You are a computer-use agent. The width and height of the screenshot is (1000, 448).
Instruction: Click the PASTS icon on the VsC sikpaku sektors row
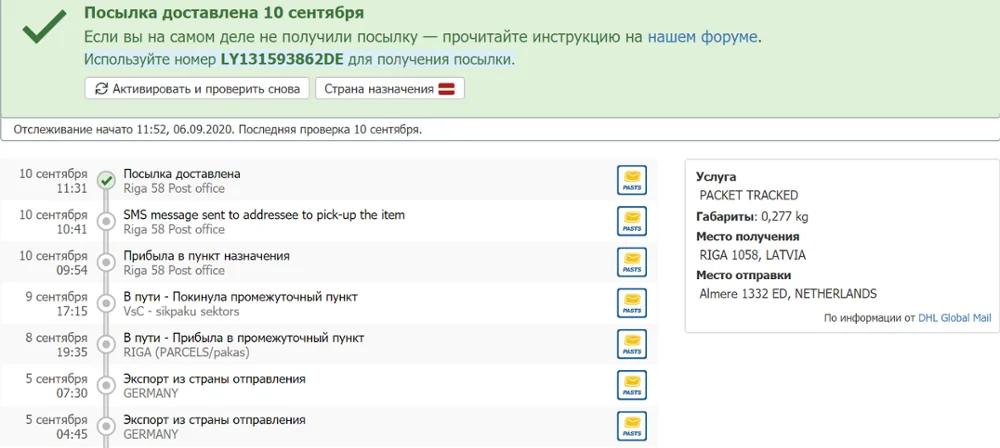coord(632,303)
